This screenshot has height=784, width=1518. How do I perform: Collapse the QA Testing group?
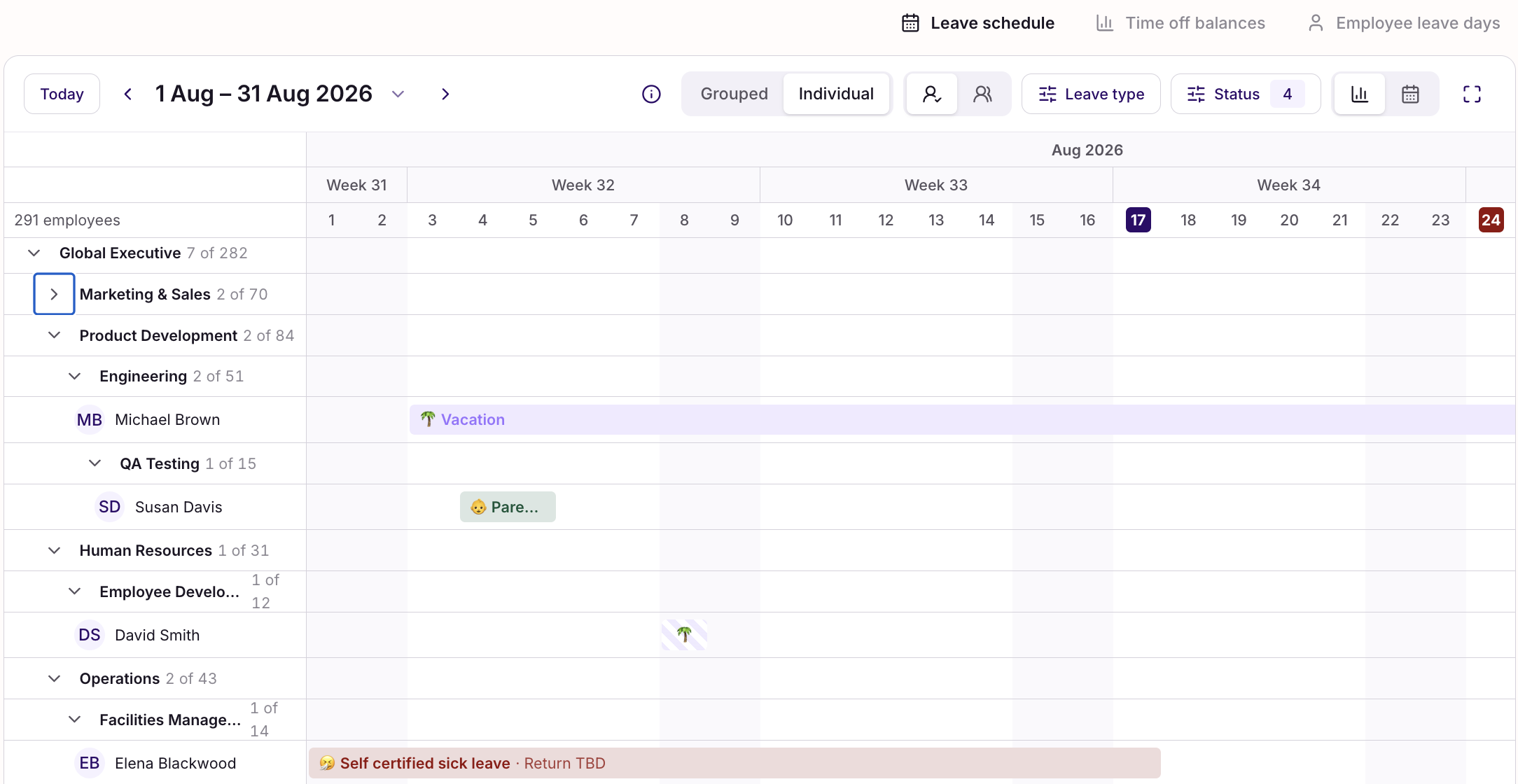point(95,463)
